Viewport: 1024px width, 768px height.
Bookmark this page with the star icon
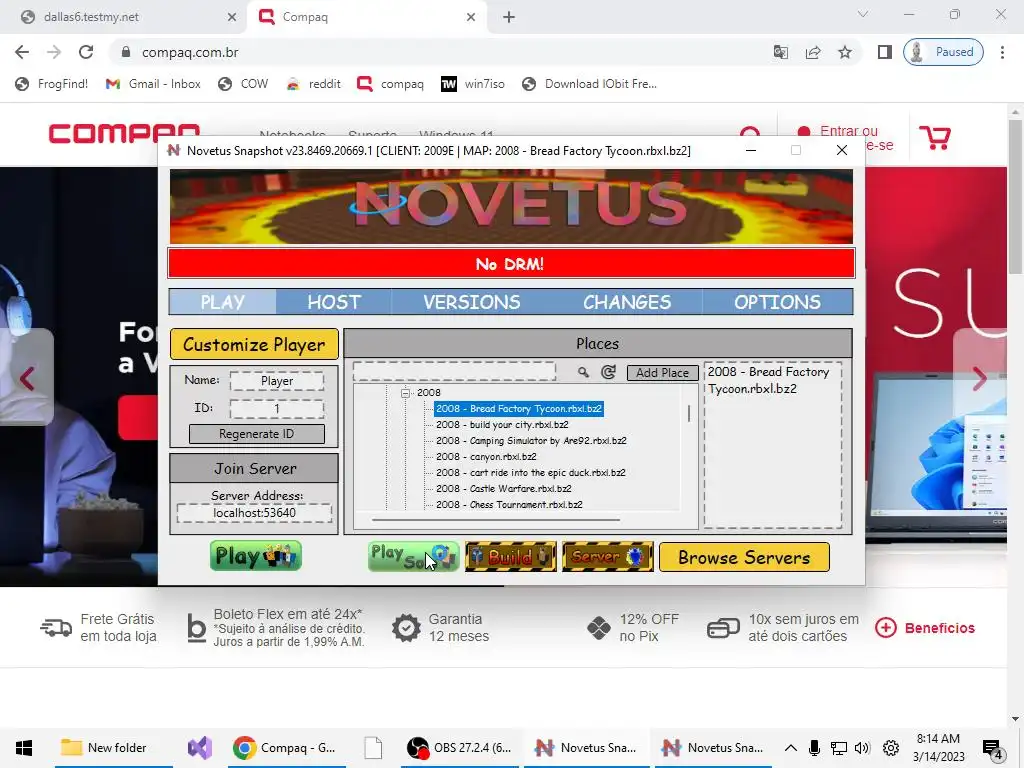[845, 52]
